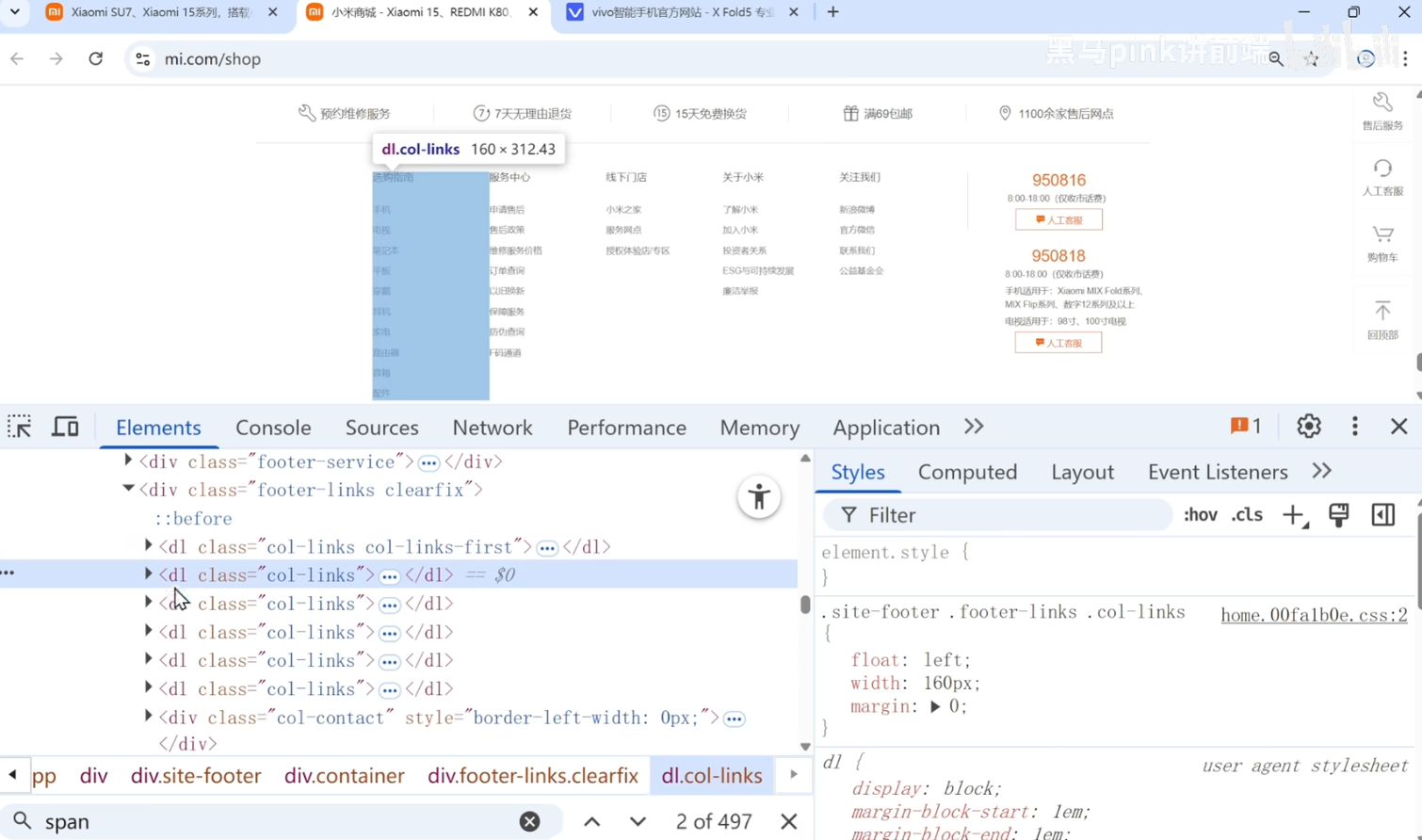Switch to Xiaomi SU7 browser tab
1422x840 pixels.
tap(160, 12)
